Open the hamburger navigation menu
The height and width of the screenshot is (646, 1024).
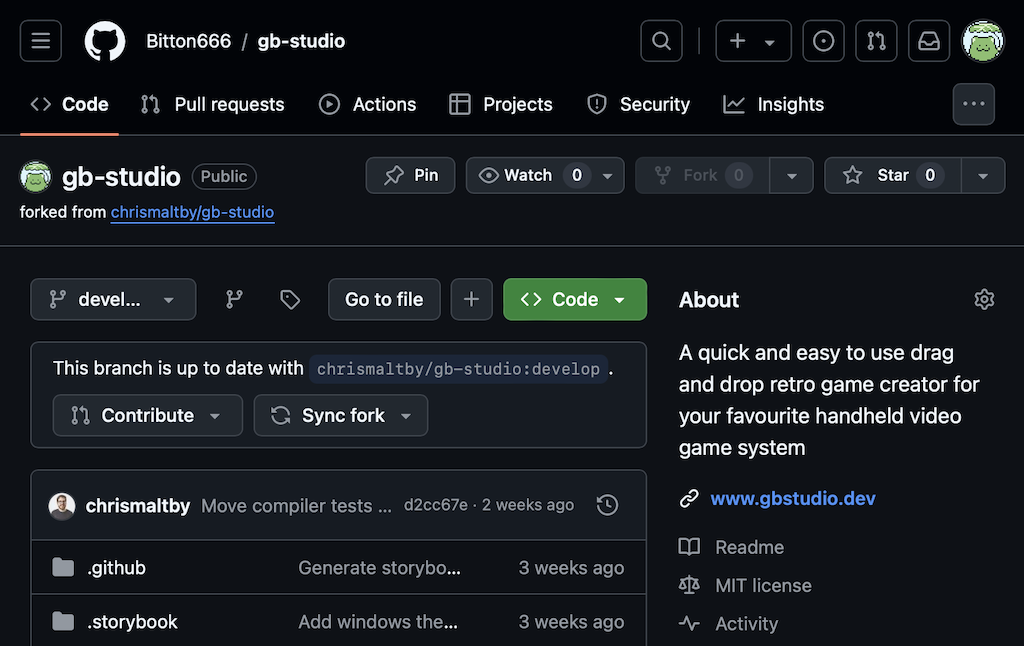pyautogui.click(x=40, y=40)
